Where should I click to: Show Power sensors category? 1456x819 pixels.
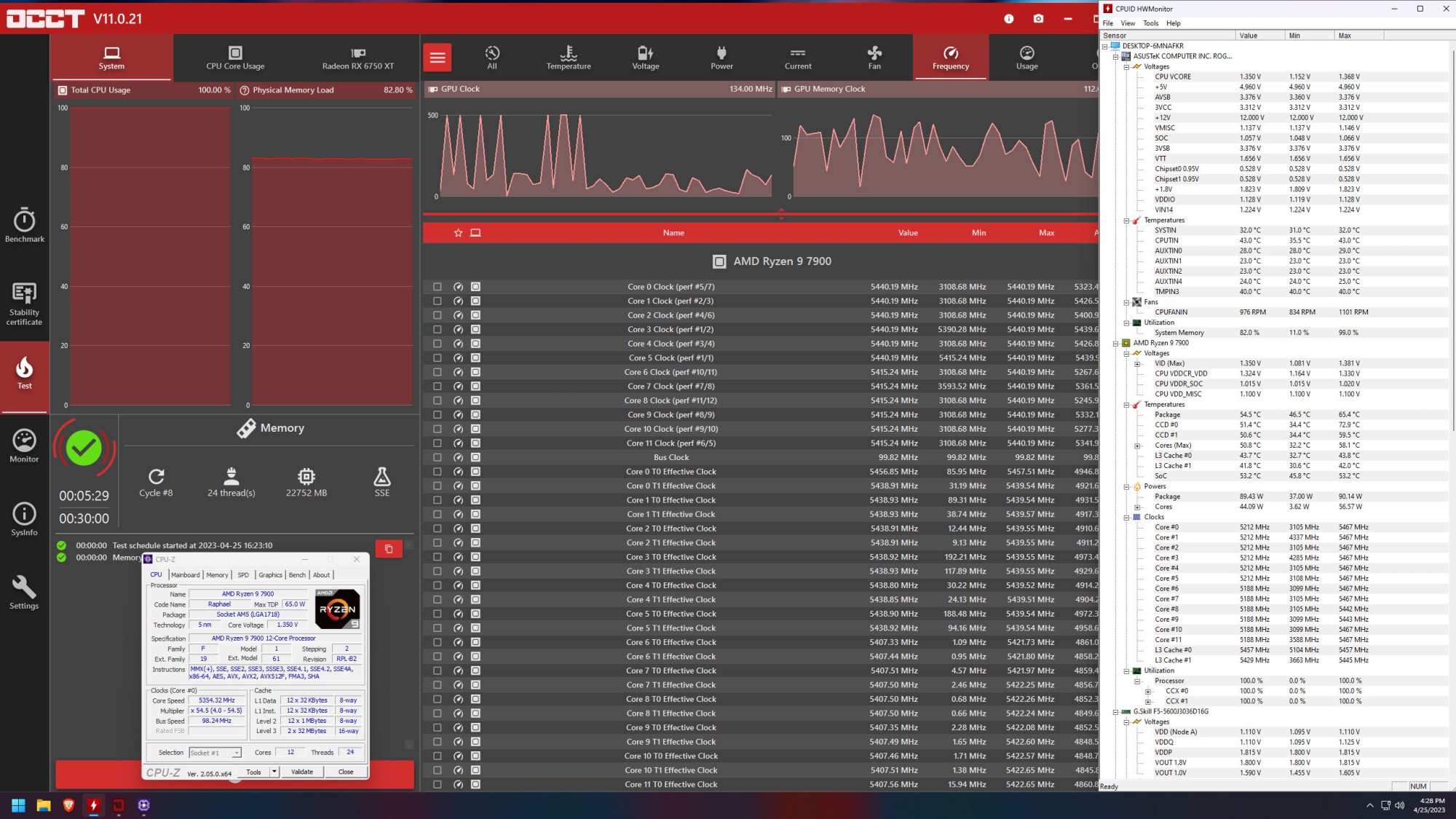721,58
